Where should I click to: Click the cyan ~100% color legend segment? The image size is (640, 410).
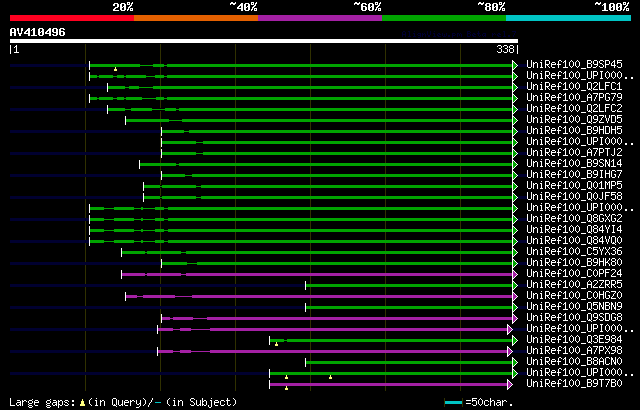(569, 18)
